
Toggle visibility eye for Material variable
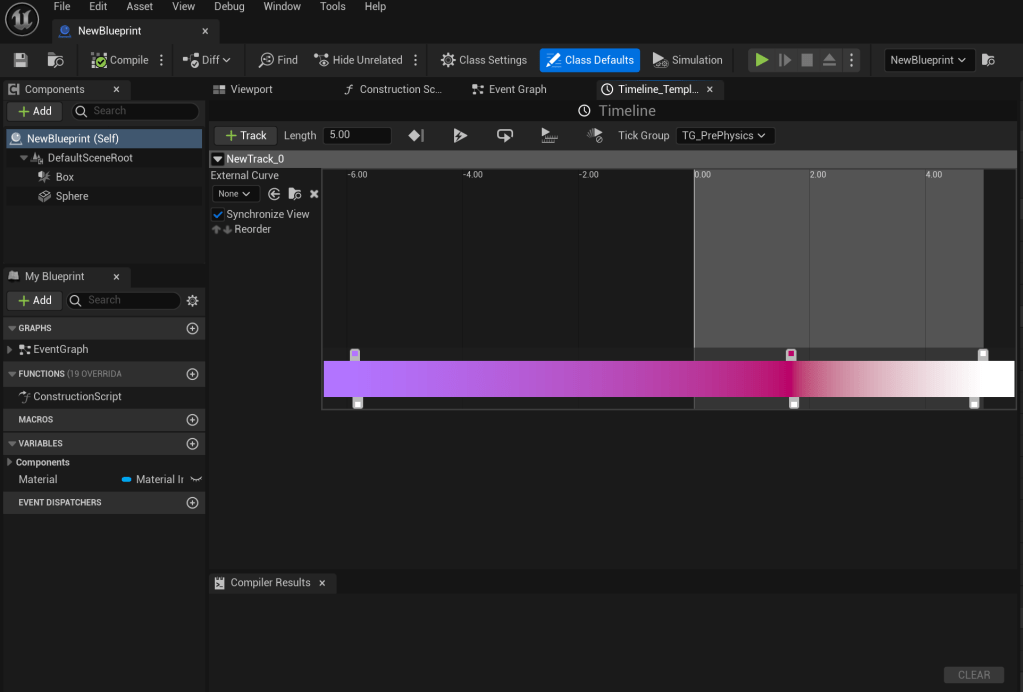196,480
